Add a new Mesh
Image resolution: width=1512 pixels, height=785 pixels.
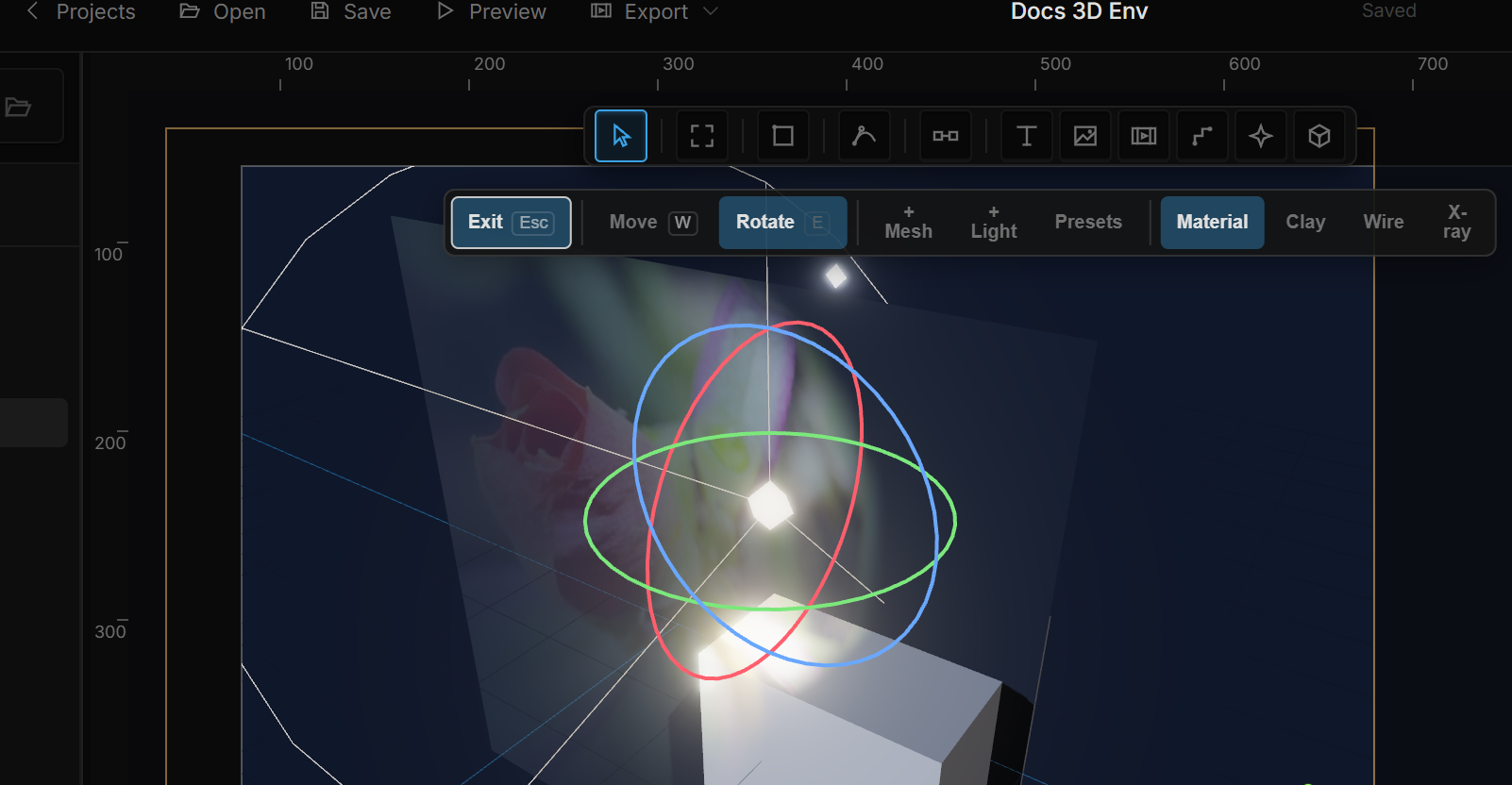tap(909, 223)
